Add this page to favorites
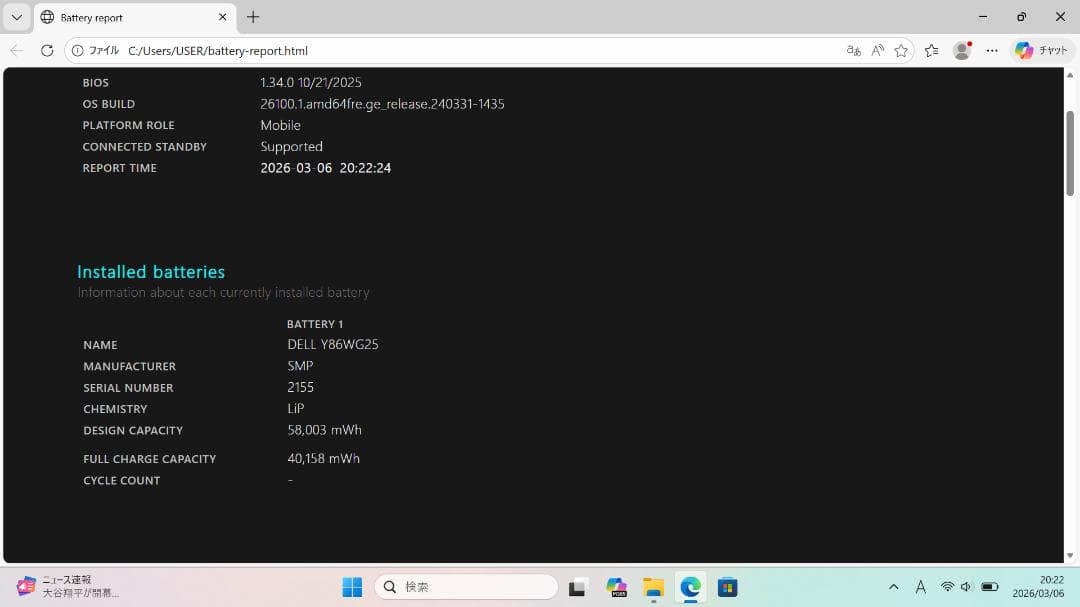Viewport: 1080px width, 607px height. (x=901, y=50)
